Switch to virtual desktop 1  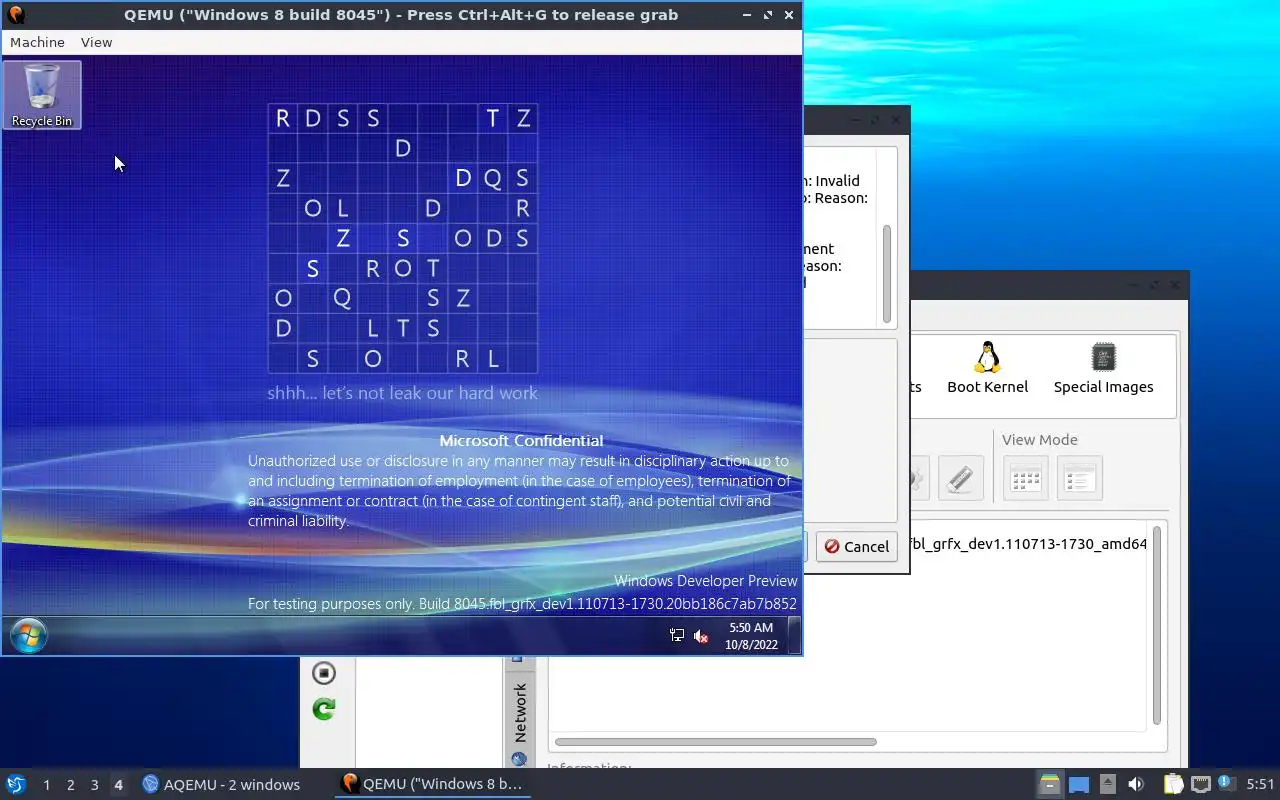point(46,785)
